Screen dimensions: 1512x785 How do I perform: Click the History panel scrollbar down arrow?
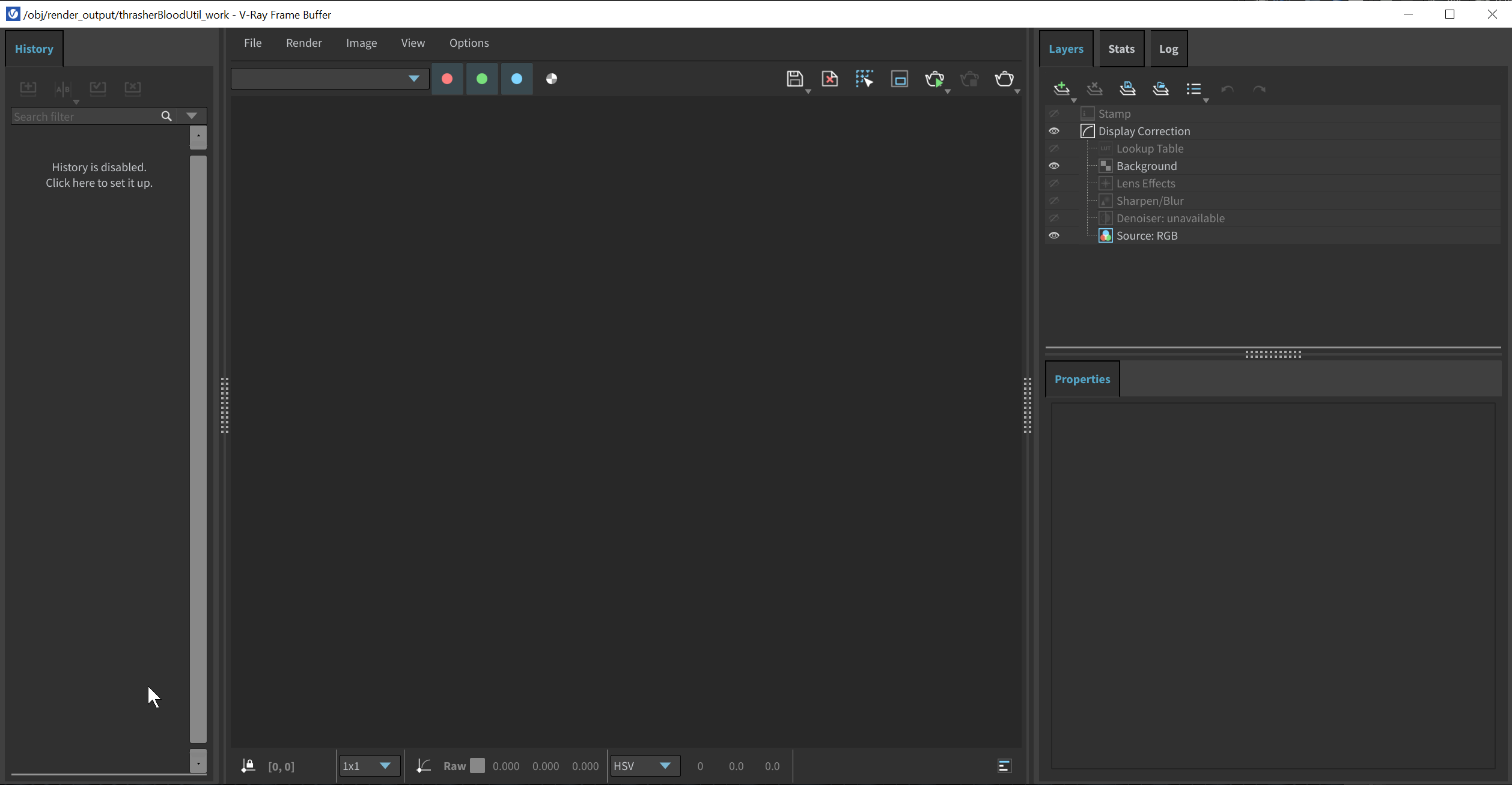pyautogui.click(x=198, y=762)
